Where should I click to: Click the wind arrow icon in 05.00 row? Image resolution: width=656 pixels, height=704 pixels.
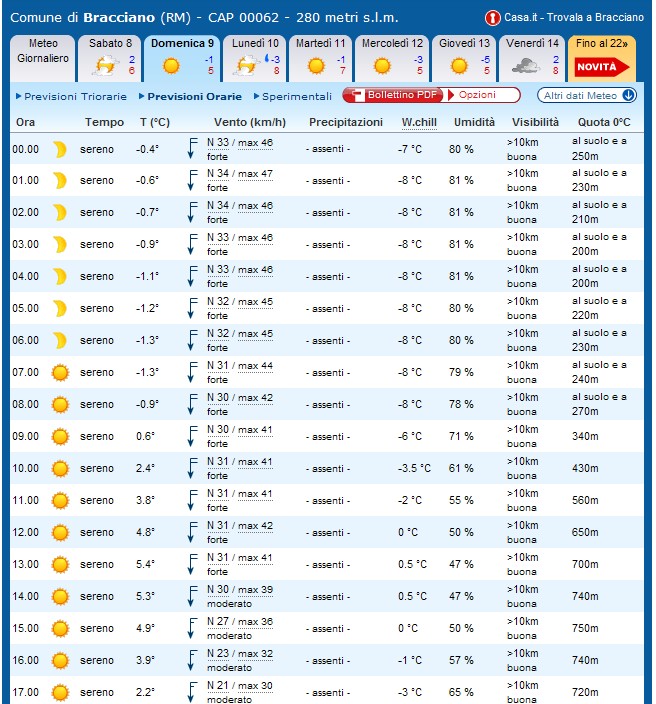coord(192,308)
